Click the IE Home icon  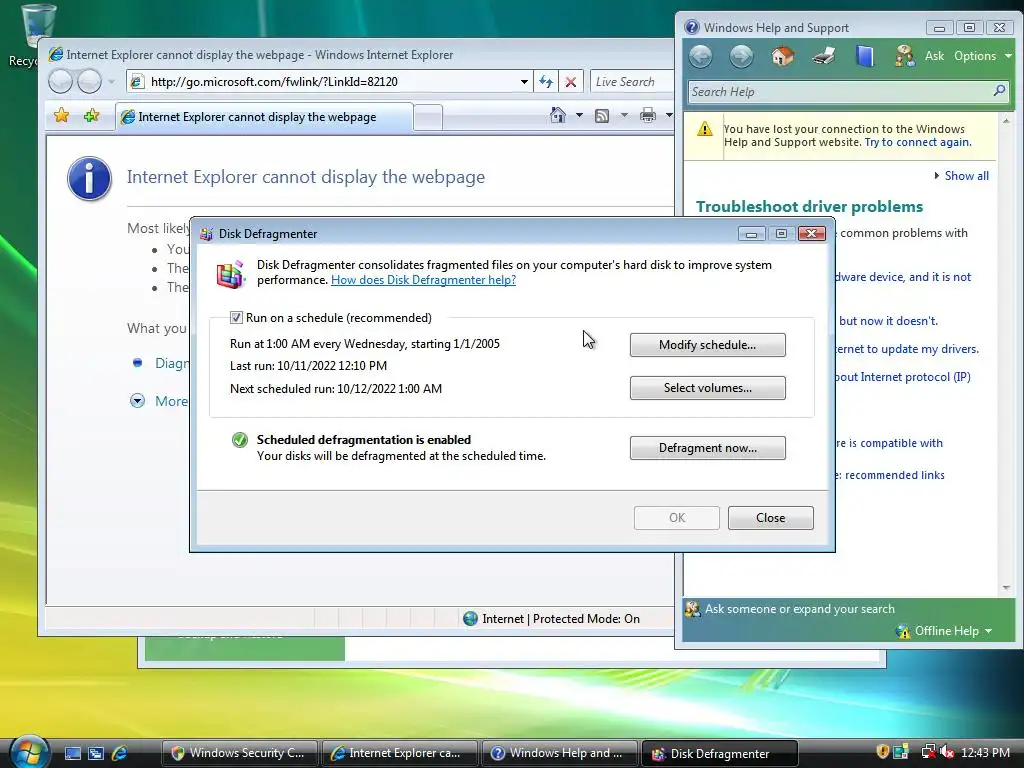(558, 116)
